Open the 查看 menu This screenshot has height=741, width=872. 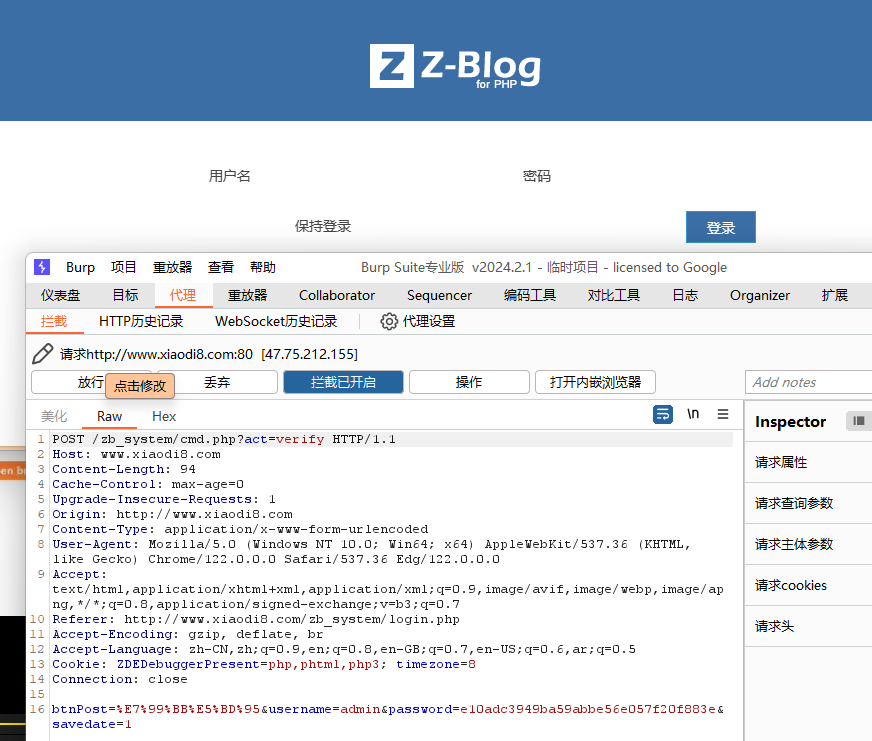221,268
